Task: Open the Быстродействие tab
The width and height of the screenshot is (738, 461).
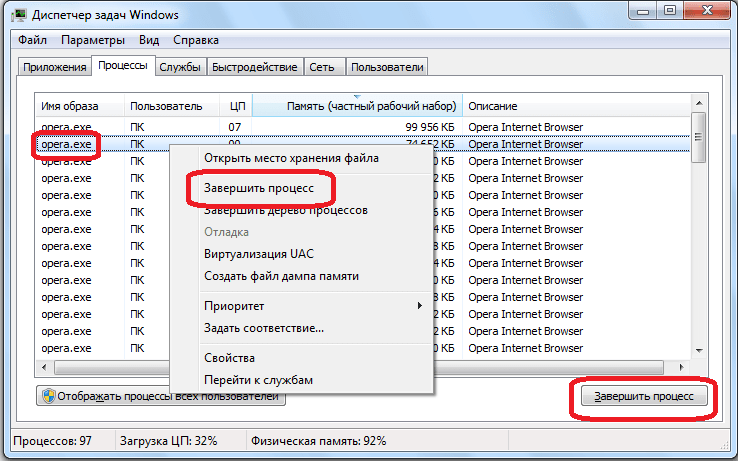Action: click(255, 67)
